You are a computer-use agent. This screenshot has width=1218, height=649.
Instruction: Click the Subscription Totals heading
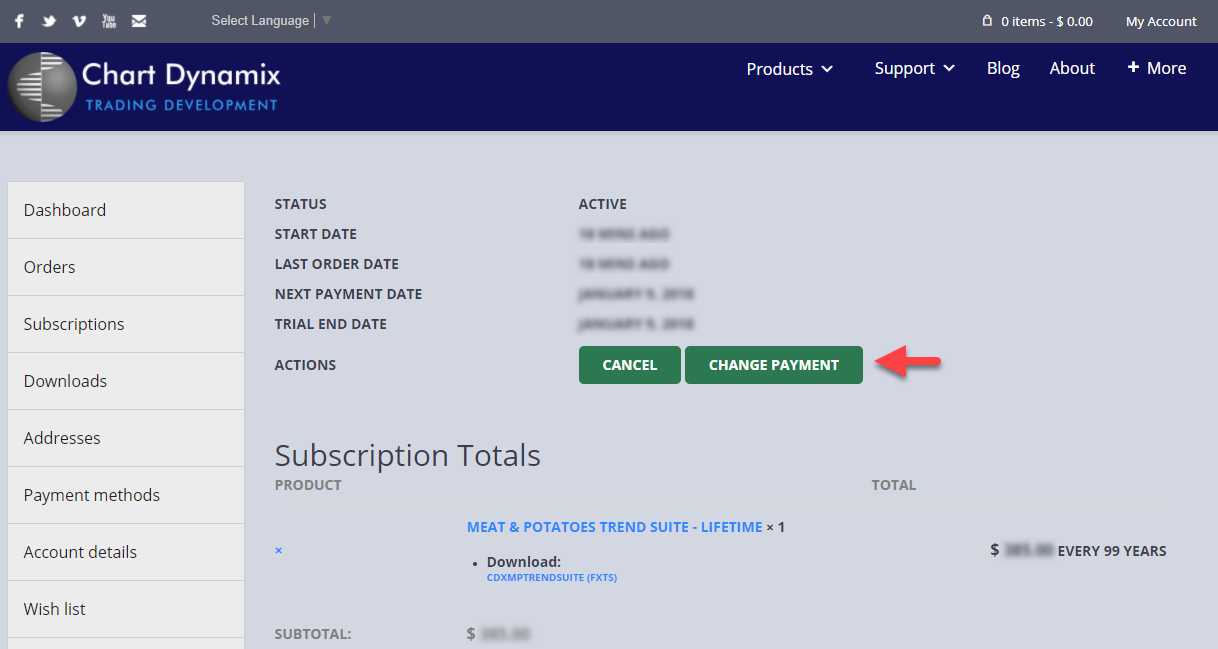[408, 456]
